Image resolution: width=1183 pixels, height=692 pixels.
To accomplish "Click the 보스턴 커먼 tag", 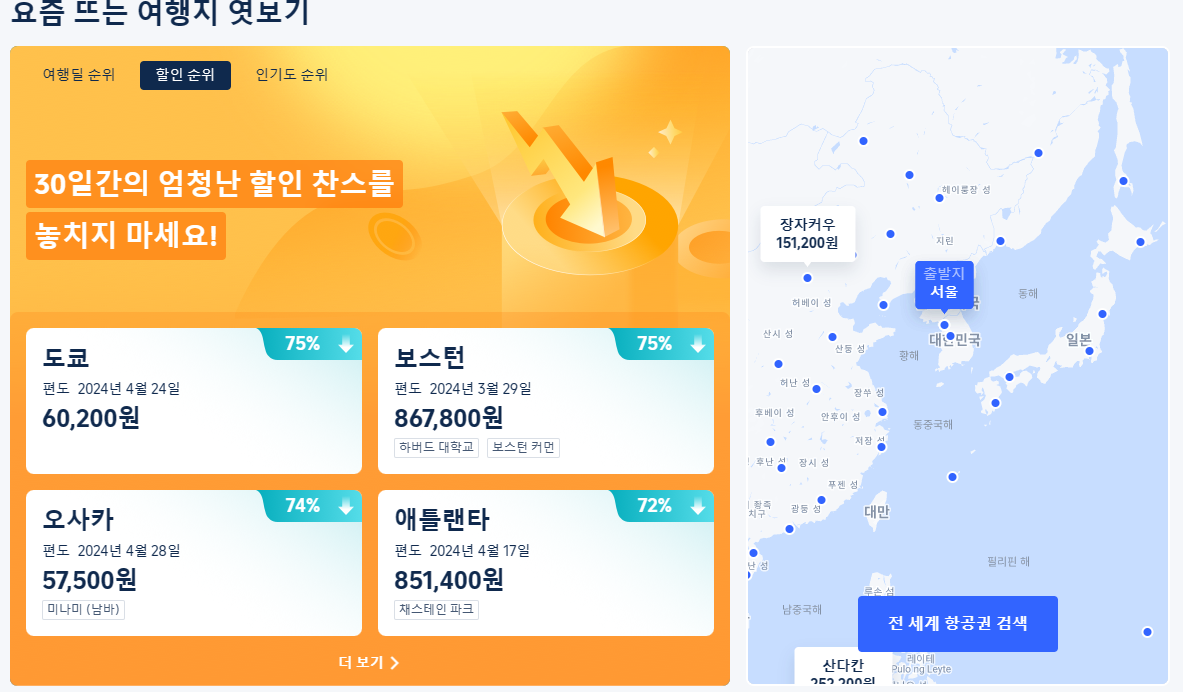I will click(x=526, y=447).
